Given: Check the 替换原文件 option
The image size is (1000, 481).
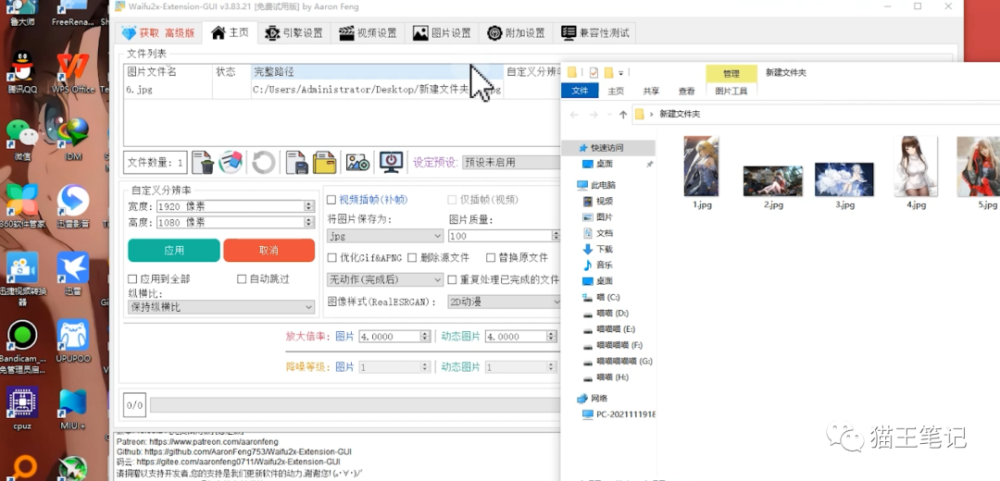Looking at the screenshot, I should pyautogui.click(x=490, y=258).
